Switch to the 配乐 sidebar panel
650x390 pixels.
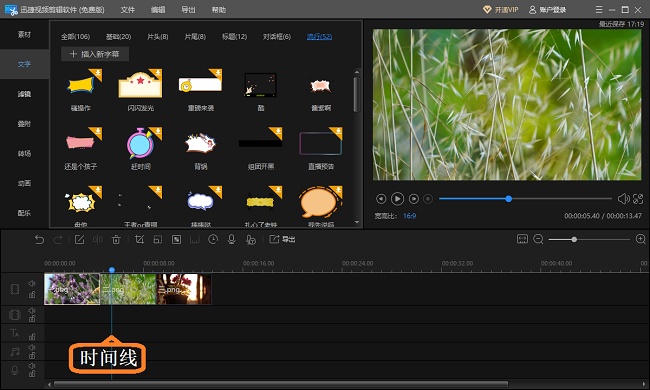(24, 213)
